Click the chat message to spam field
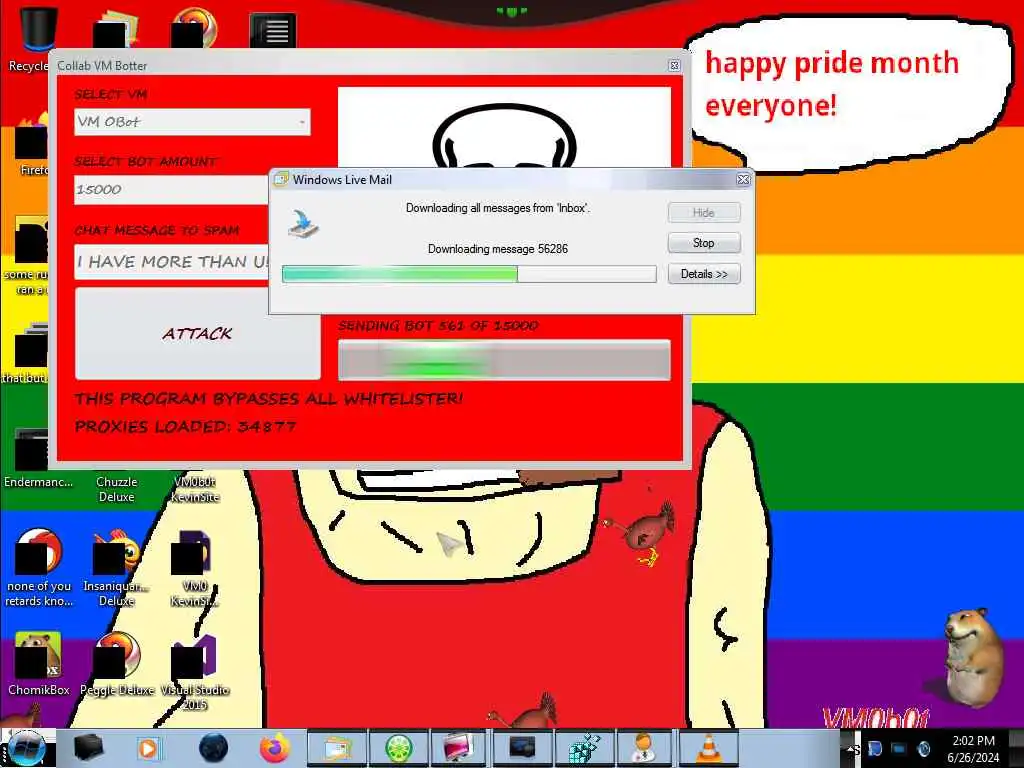Image resolution: width=1024 pixels, height=768 pixels. tap(171, 262)
